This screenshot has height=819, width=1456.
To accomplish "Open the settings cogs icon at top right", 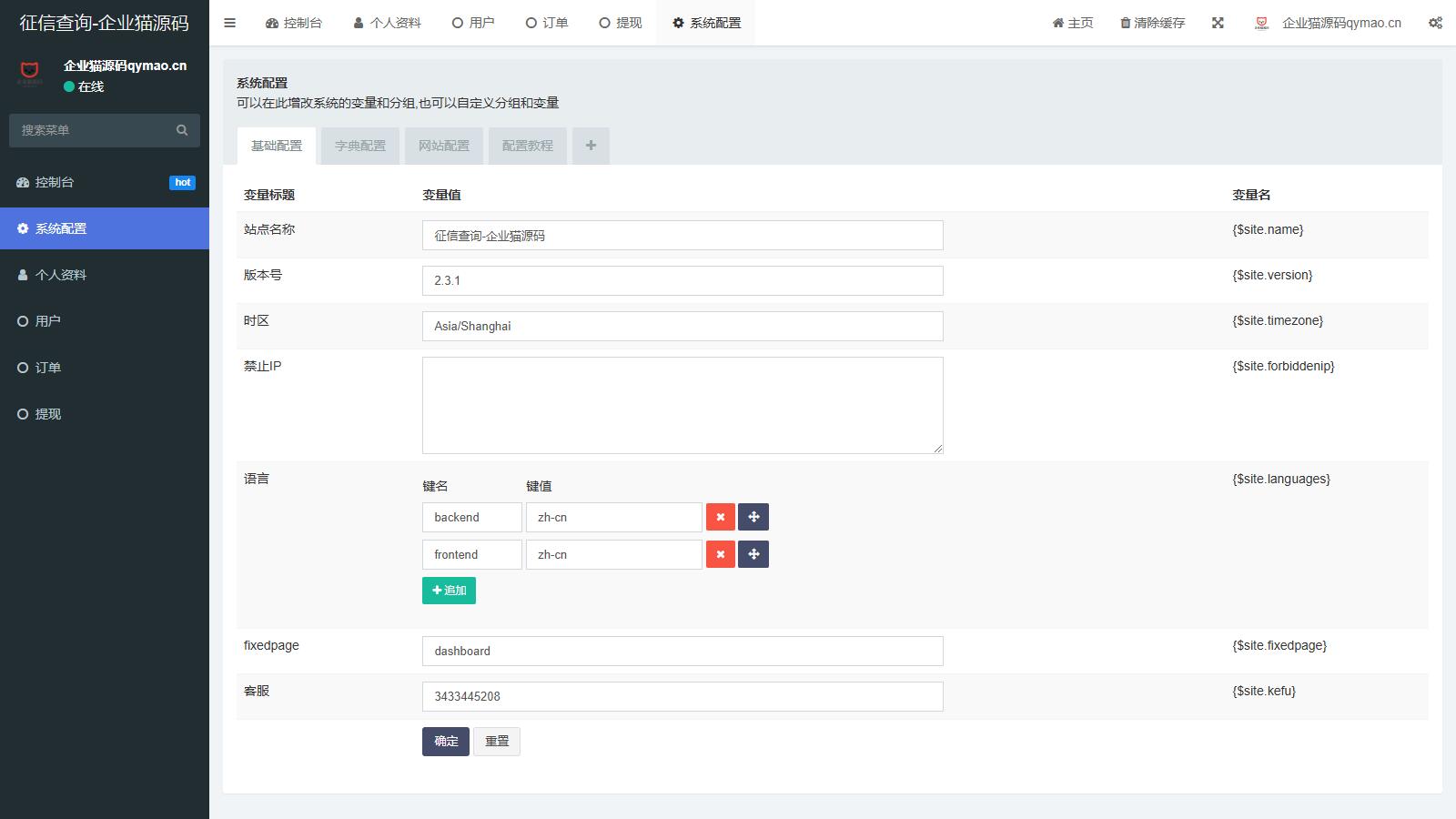I will pyautogui.click(x=1435, y=23).
